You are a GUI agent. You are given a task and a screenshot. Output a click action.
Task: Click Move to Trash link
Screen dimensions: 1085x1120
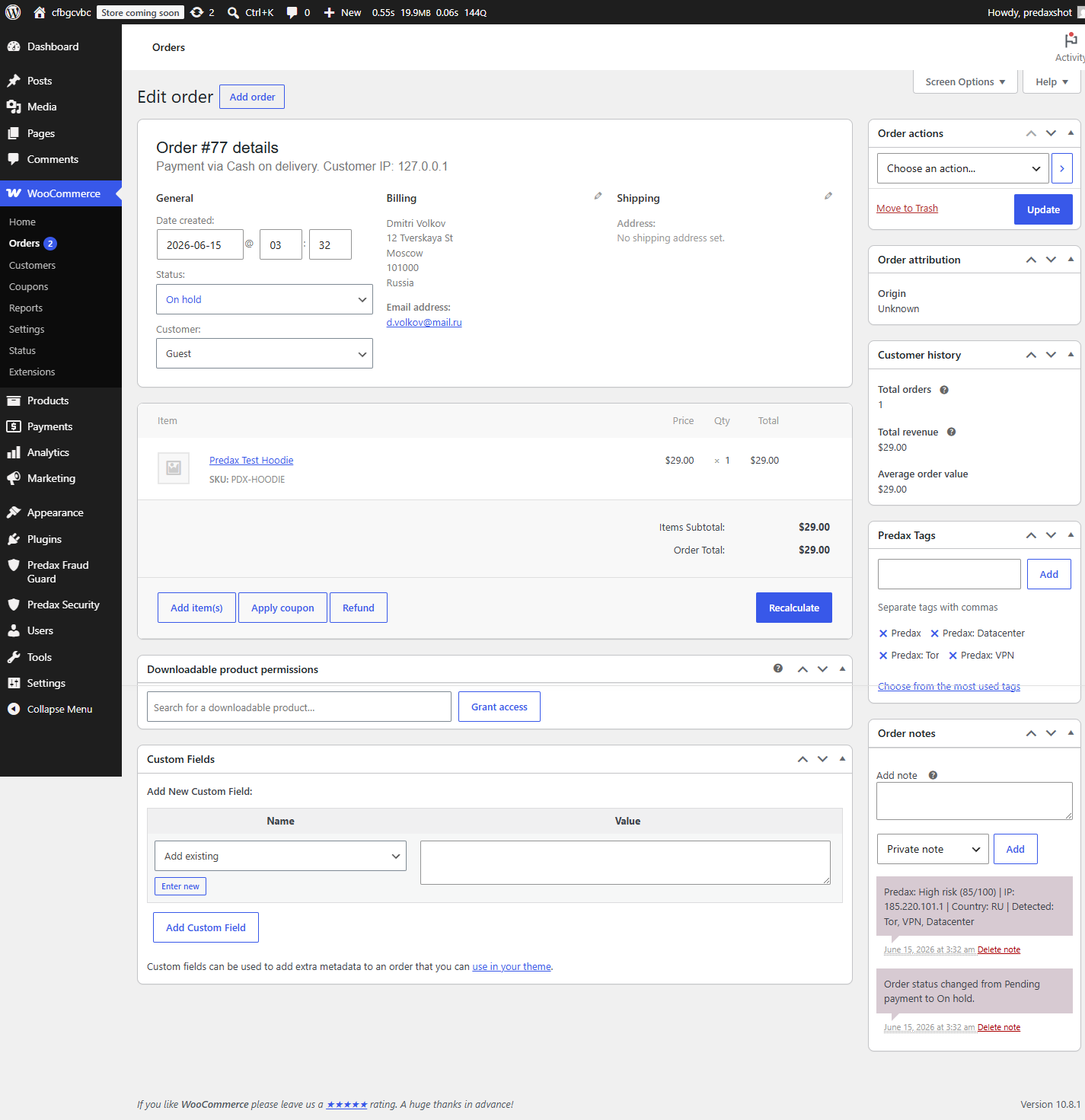pos(907,208)
